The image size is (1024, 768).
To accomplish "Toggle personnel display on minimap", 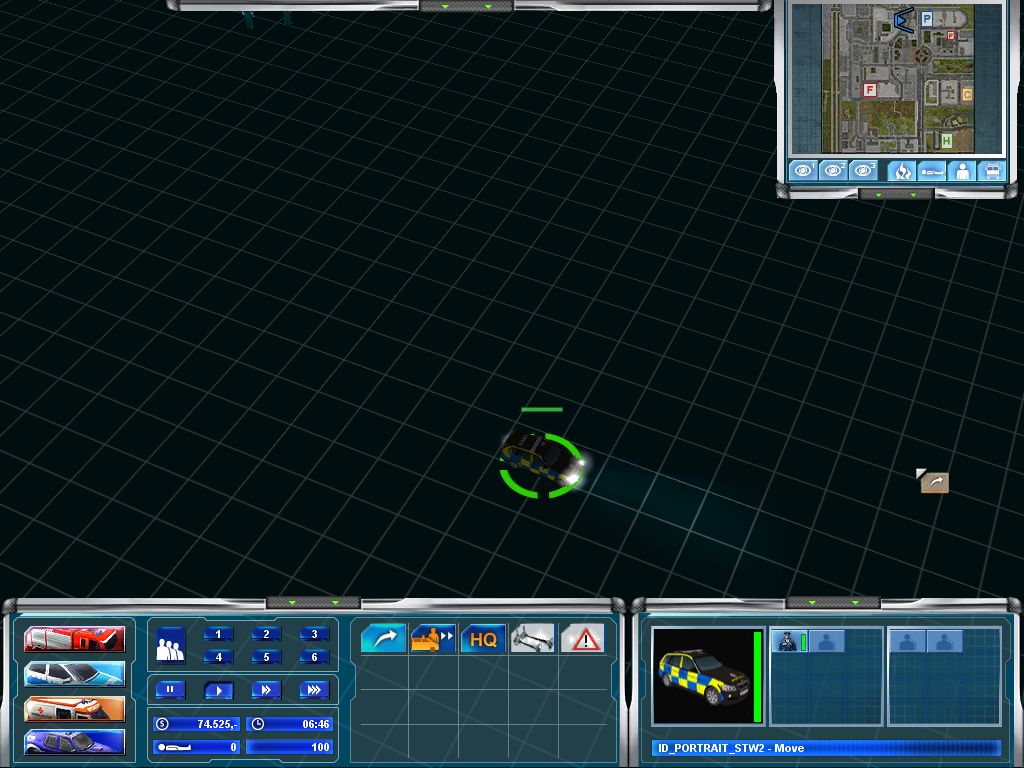I will (962, 171).
